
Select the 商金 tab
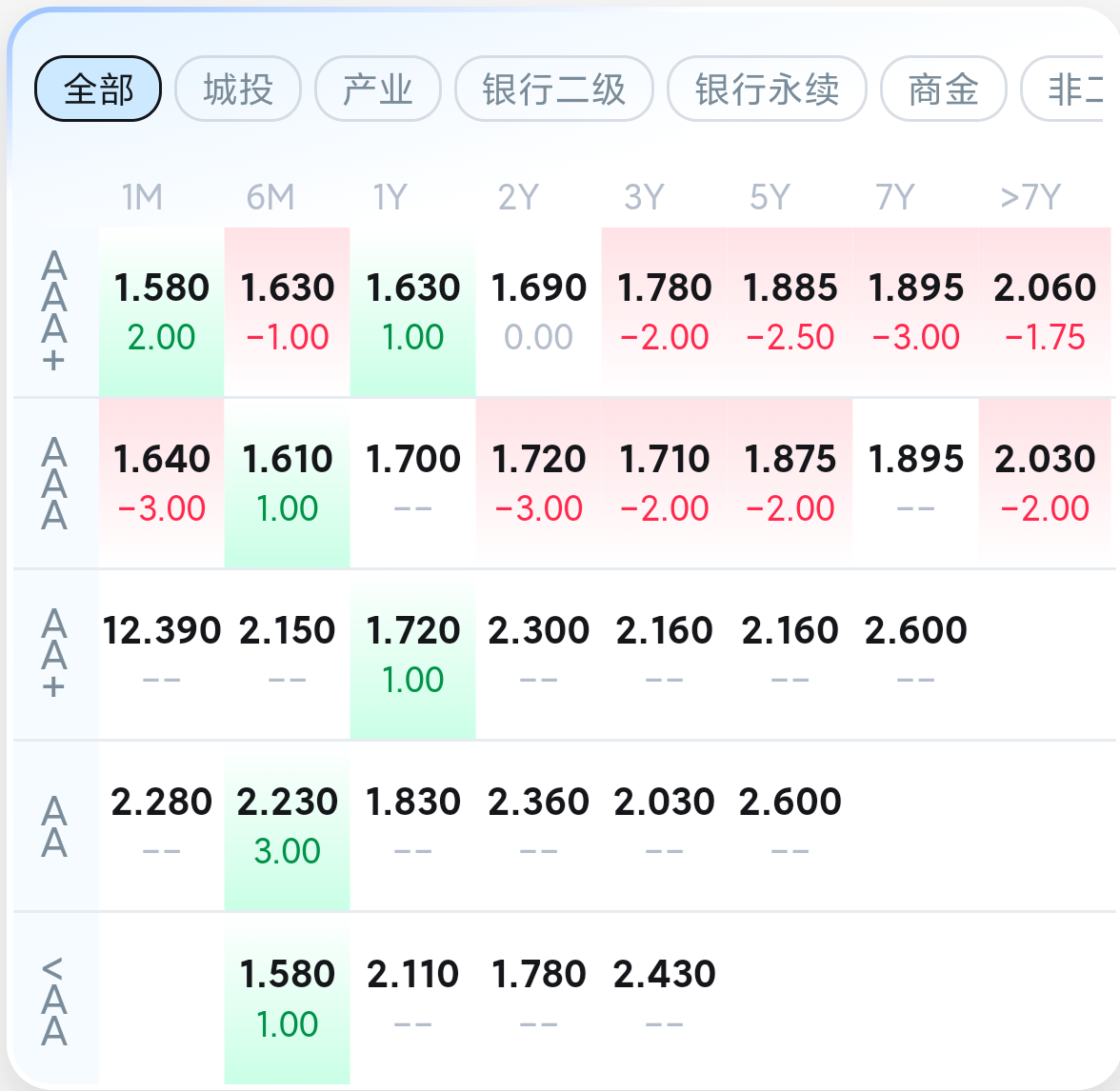click(x=943, y=89)
